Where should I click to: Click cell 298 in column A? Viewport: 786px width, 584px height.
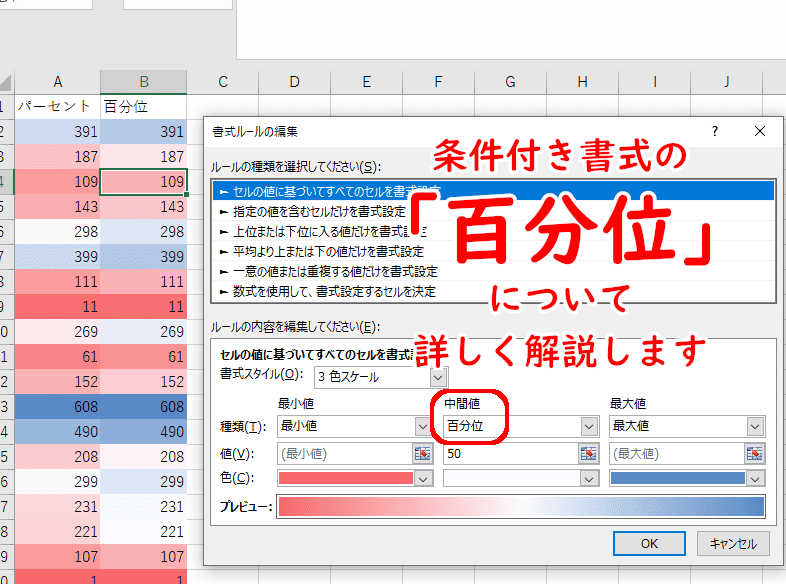click(x=58, y=232)
